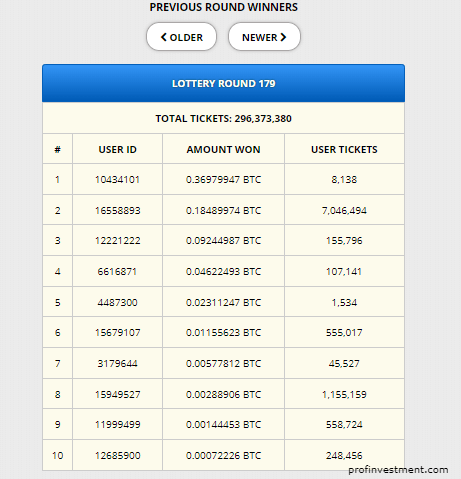Image resolution: width=461 pixels, height=479 pixels.
Task: Click user ID 16558893 in row 2
Action: pyautogui.click(x=117, y=211)
